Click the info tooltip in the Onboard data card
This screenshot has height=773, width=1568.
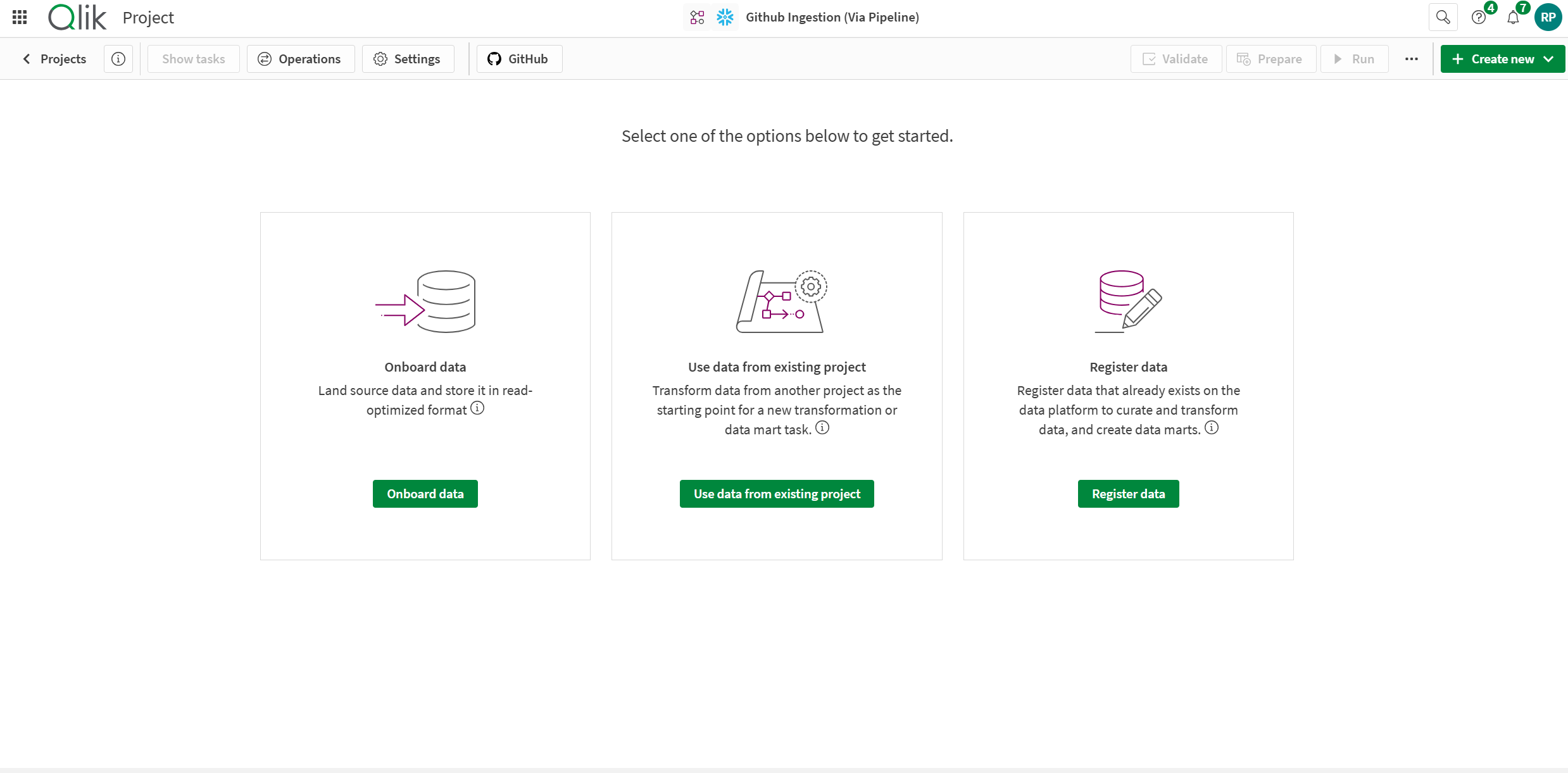click(x=477, y=408)
